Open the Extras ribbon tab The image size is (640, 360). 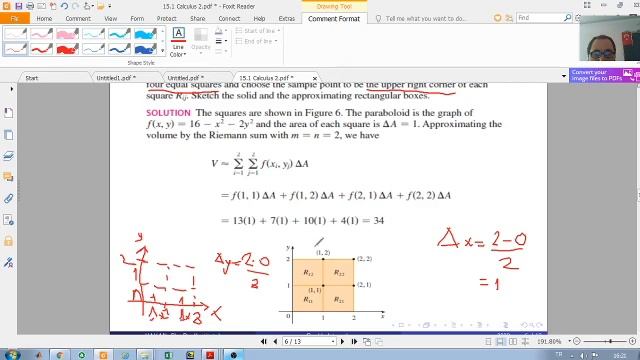click(x=287, y=18)
